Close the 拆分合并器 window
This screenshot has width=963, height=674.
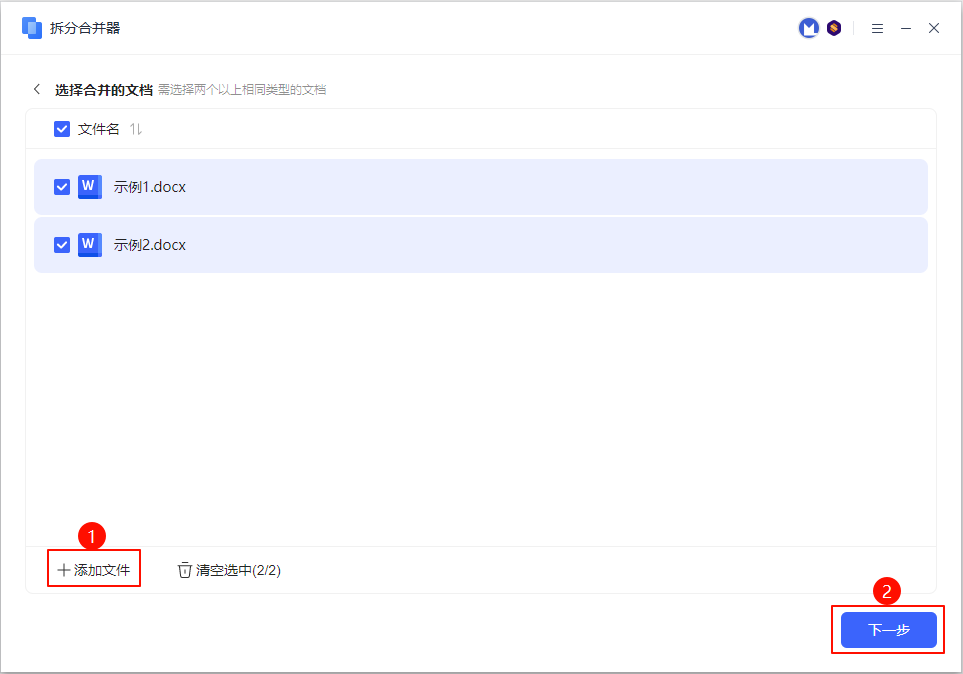click(934, 29)
